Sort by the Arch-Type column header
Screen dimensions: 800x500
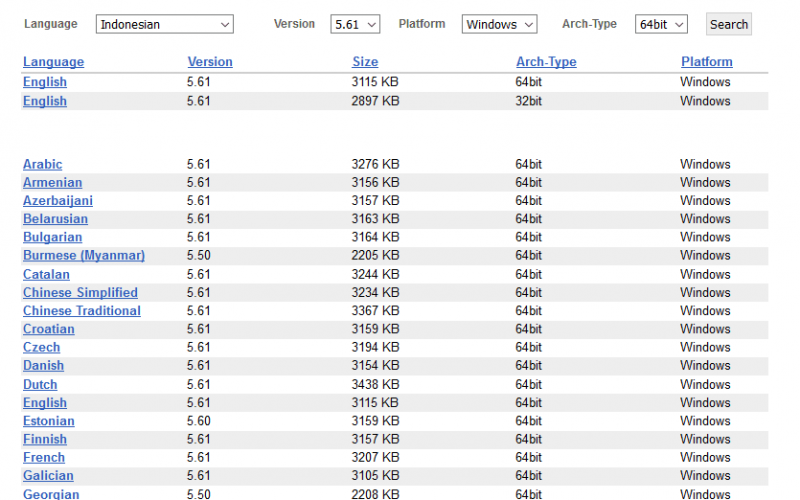click(x=546, y=62)
